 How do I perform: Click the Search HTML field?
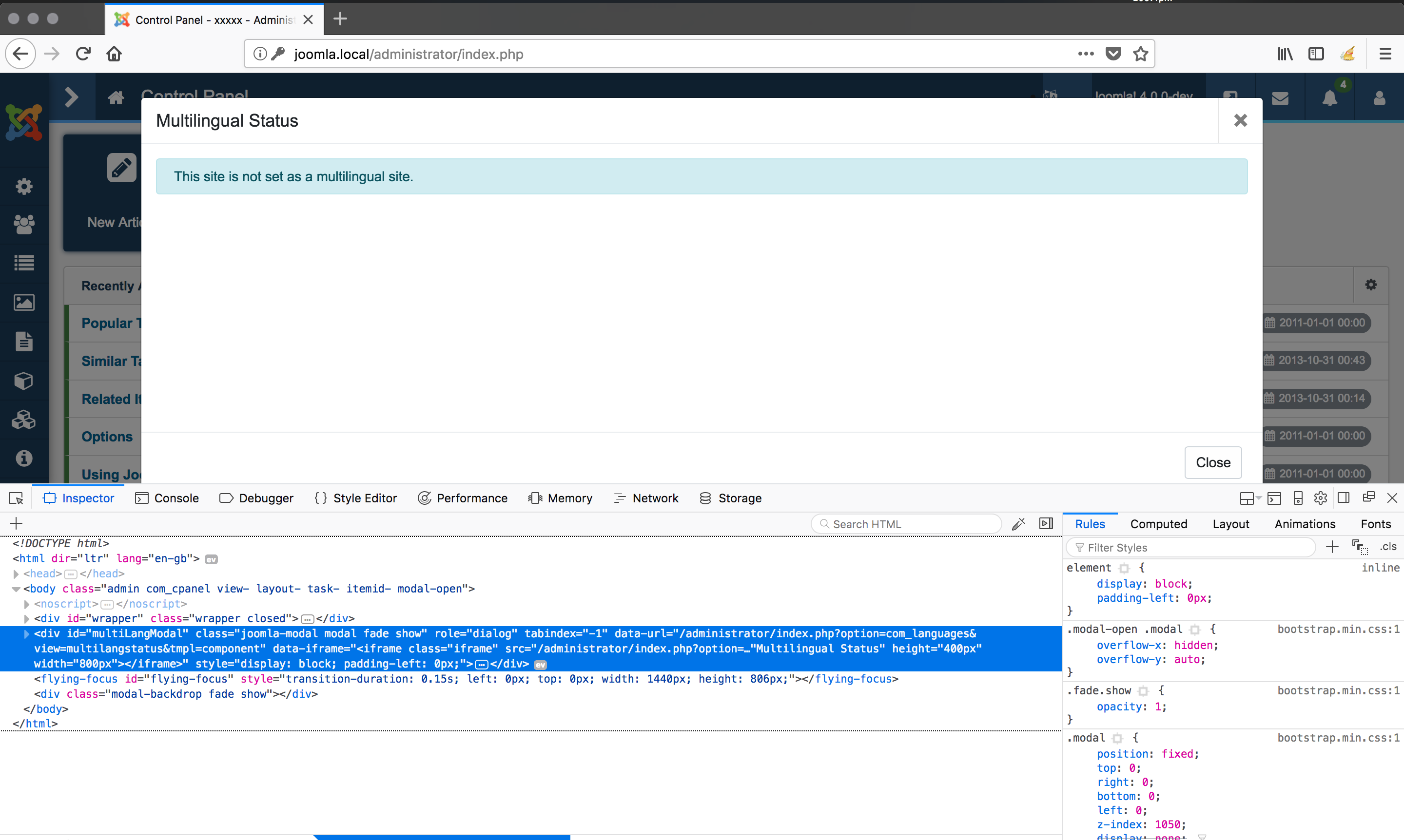click(906, 524)
